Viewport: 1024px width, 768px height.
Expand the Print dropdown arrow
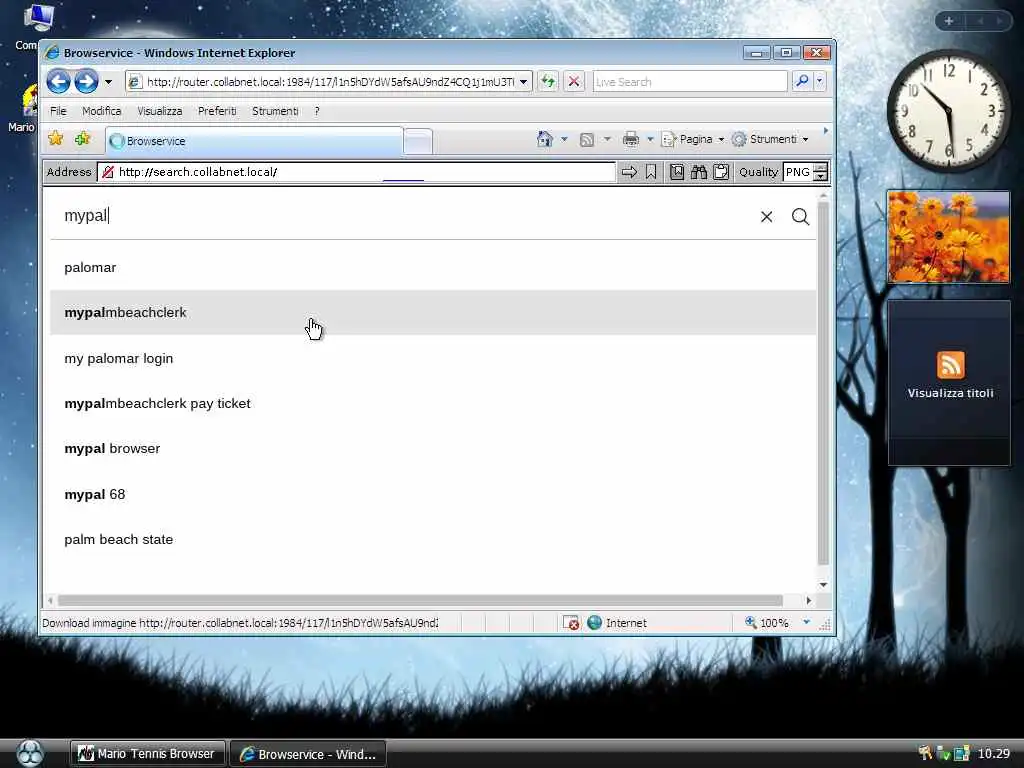tap(650, 139)
